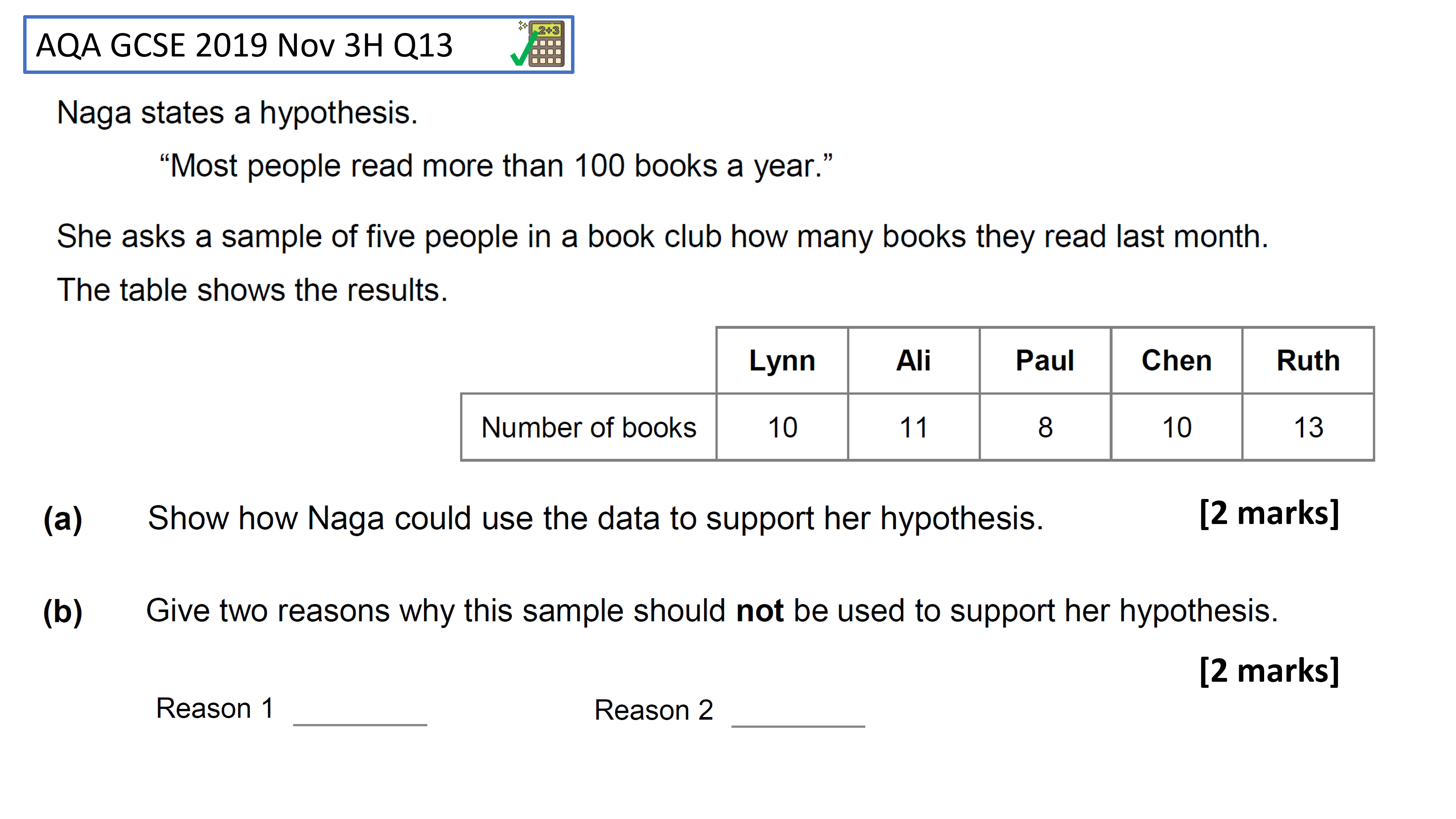
Task: Click the part (b) label
Action: click(x=63, y=612)
